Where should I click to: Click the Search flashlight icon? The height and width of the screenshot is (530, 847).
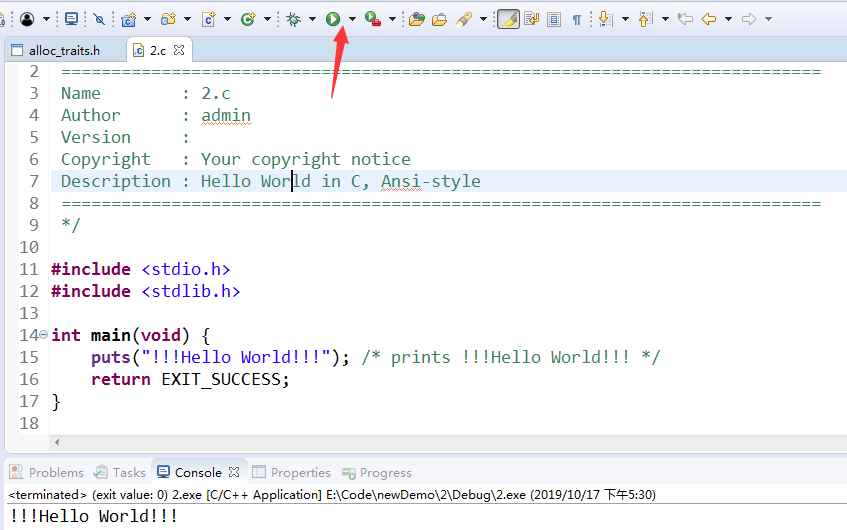[x=463, y=19]
